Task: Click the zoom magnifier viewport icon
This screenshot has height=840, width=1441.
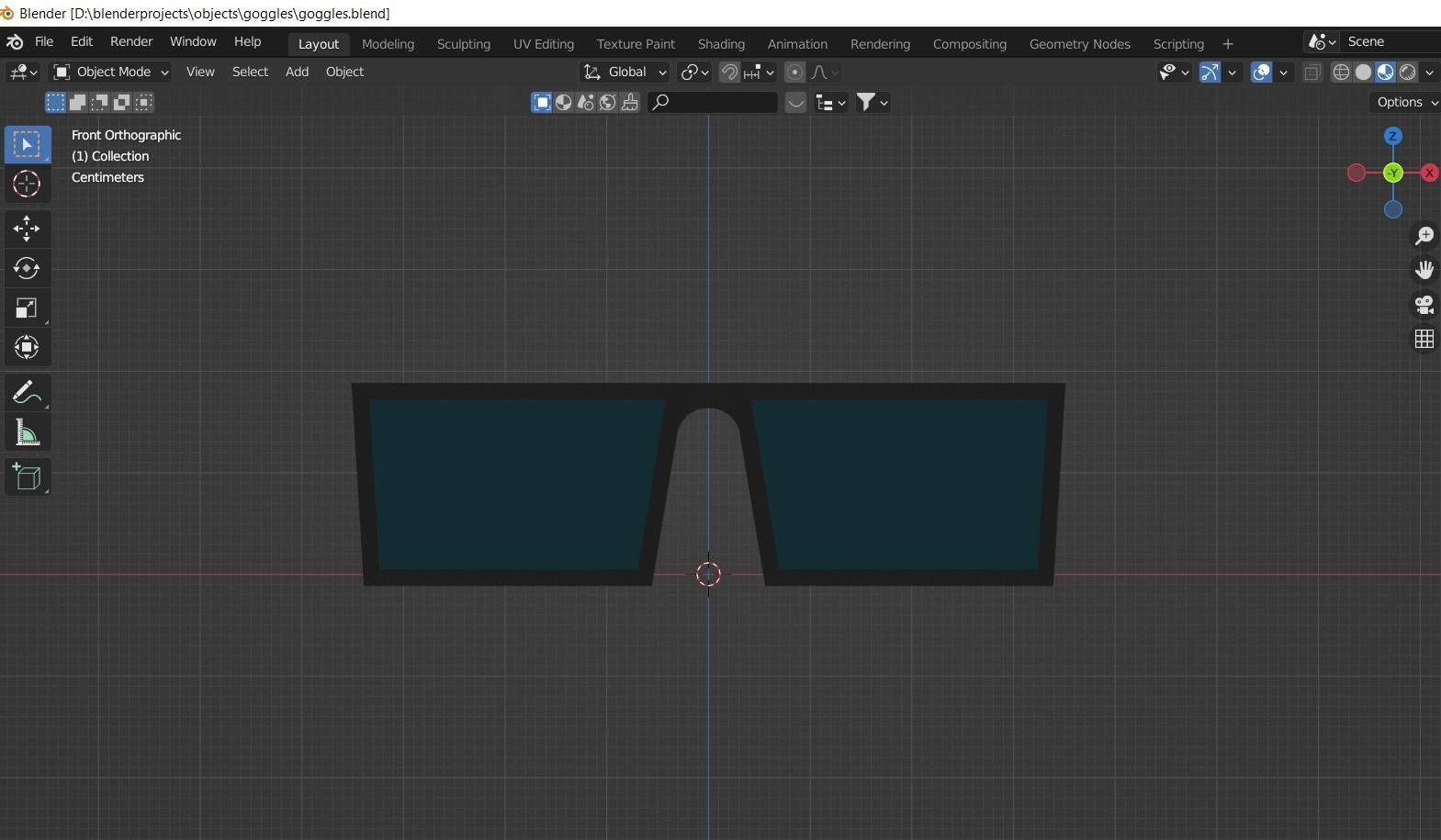Action: [x=1424, y=236]
